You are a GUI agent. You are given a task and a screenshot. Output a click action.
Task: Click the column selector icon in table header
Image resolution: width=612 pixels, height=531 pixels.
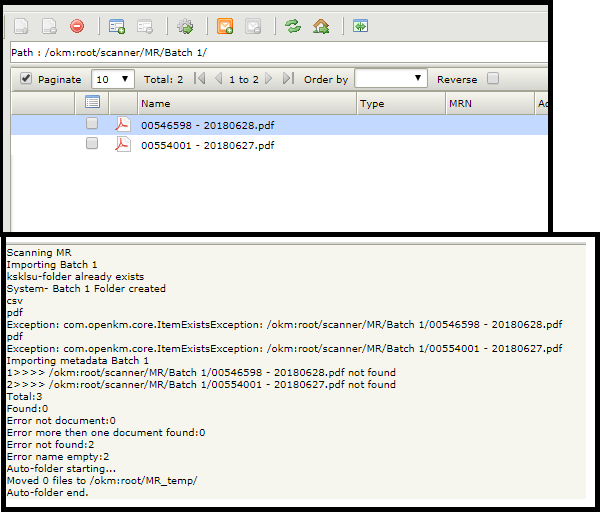93,102
